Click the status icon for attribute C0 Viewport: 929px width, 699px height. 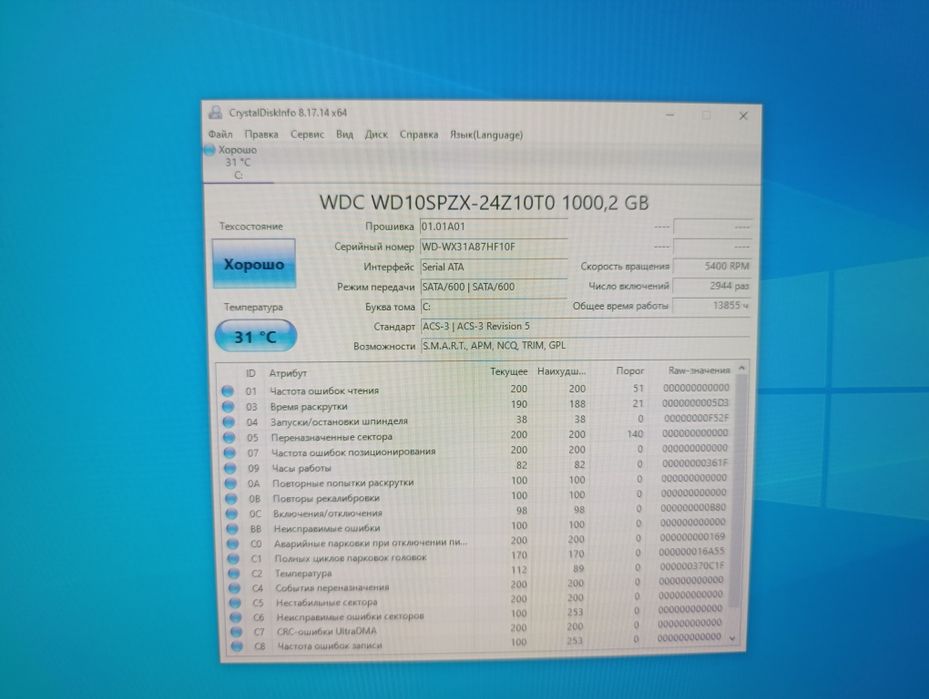point(233,544)
